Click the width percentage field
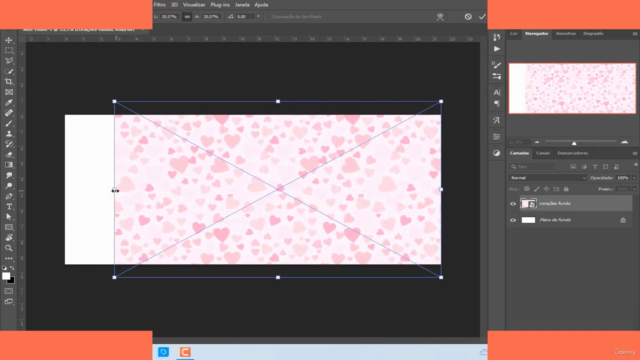 tap(169, 17)
